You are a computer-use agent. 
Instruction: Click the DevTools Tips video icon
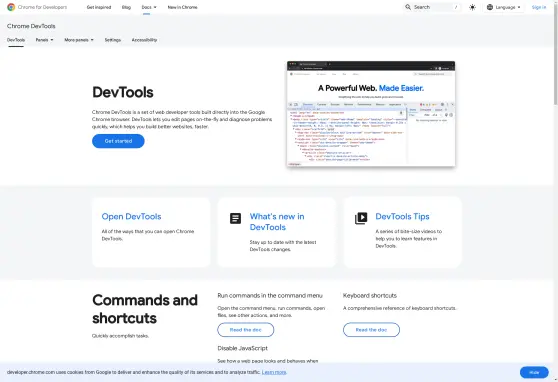point(361,218)
